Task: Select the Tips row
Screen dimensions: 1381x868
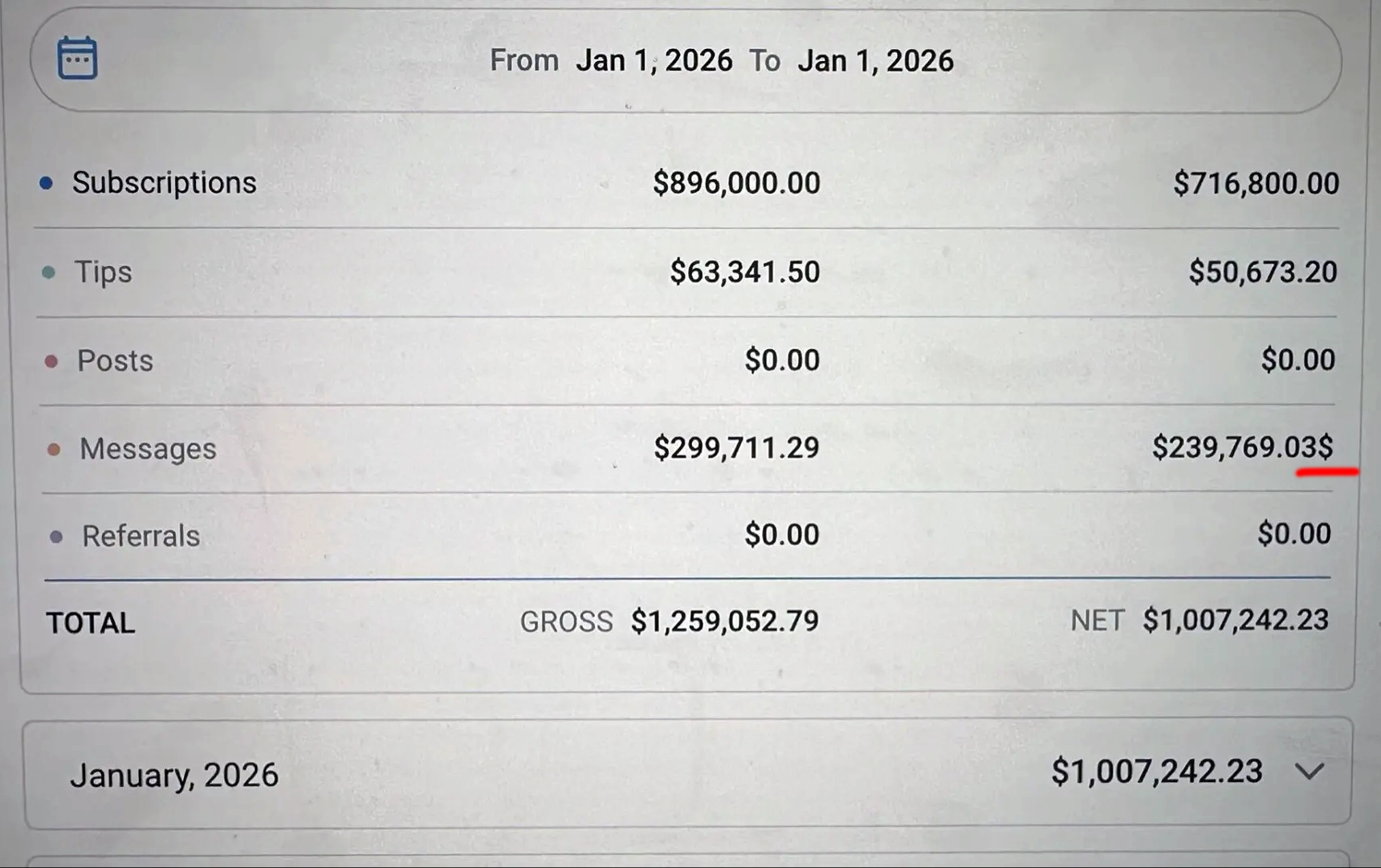Action: click(x=103, y=272)
